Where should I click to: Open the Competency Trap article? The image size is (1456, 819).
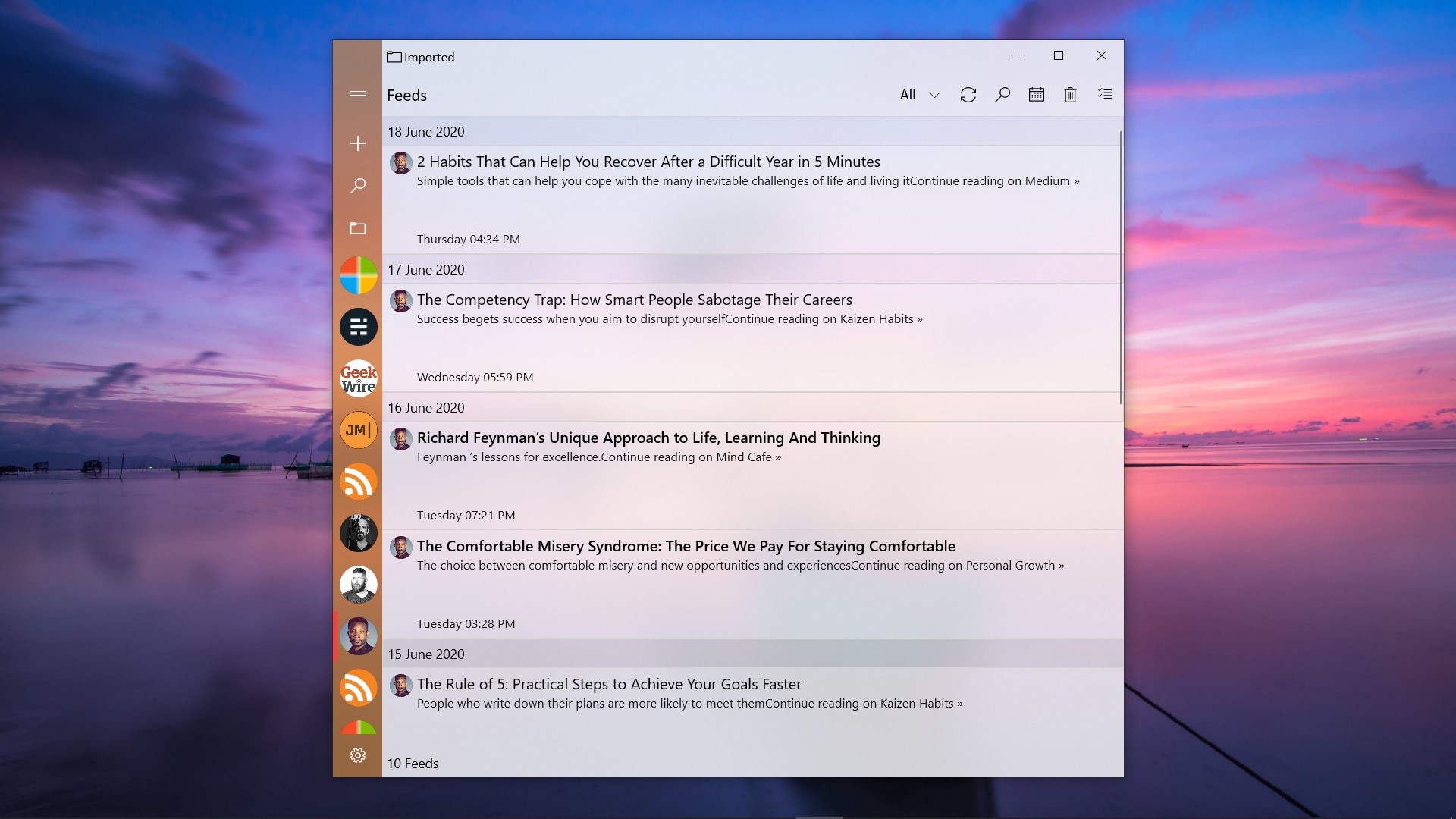(634, 300)
